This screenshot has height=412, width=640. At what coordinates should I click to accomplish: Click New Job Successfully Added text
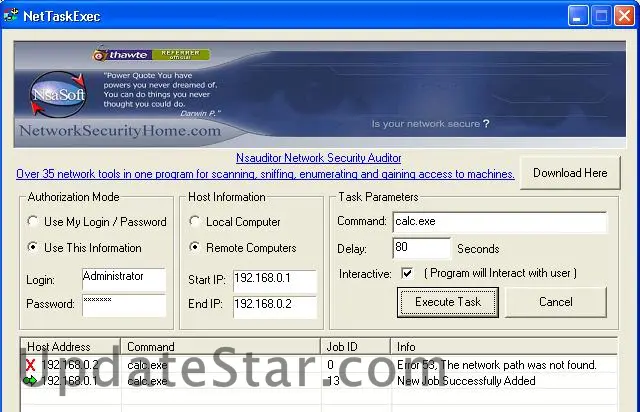point(466,381)
